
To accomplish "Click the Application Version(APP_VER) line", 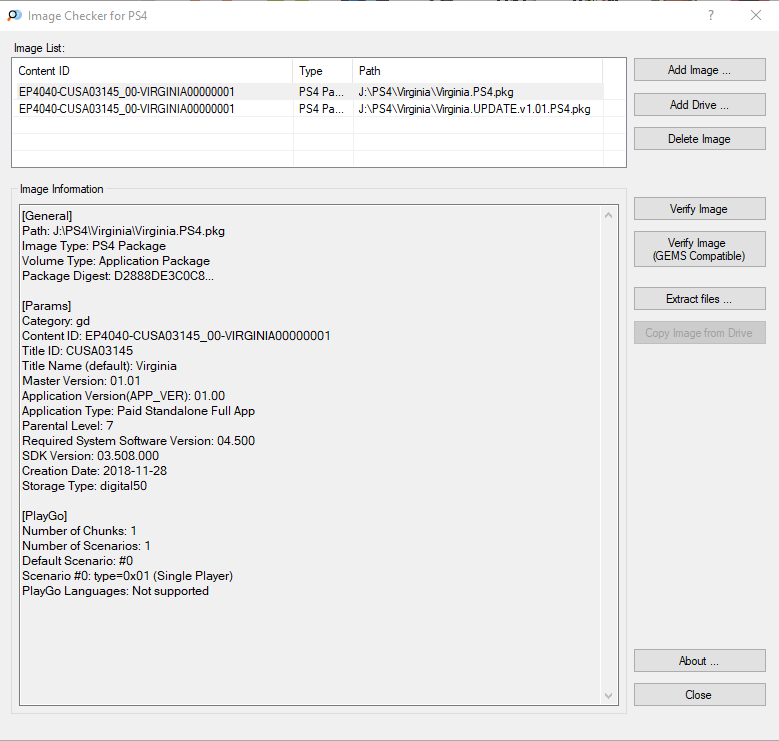I will [124, 396].
